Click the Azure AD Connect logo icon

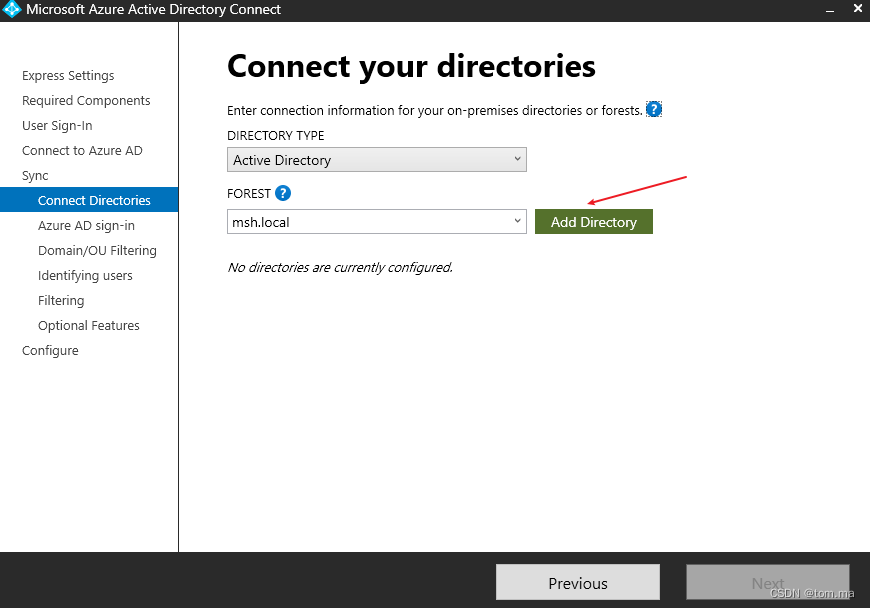pos(12,9)
